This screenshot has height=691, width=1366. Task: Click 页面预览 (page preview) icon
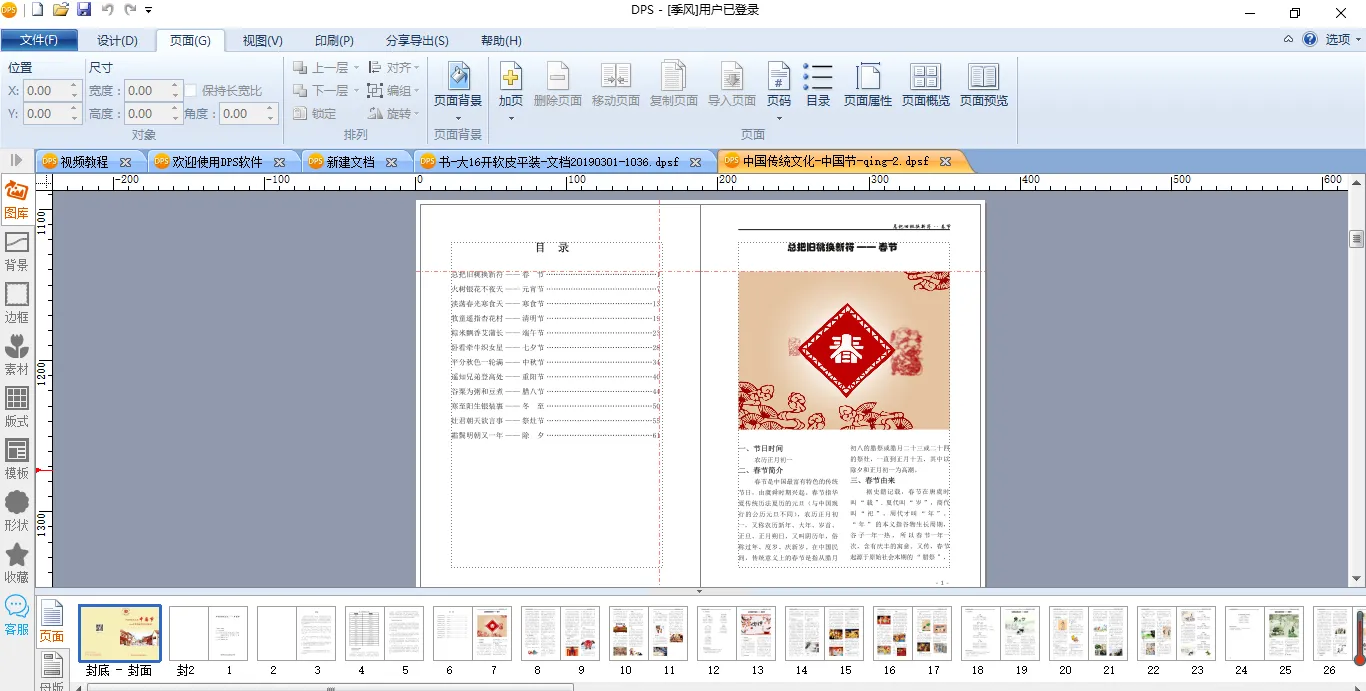click(983, 77)
